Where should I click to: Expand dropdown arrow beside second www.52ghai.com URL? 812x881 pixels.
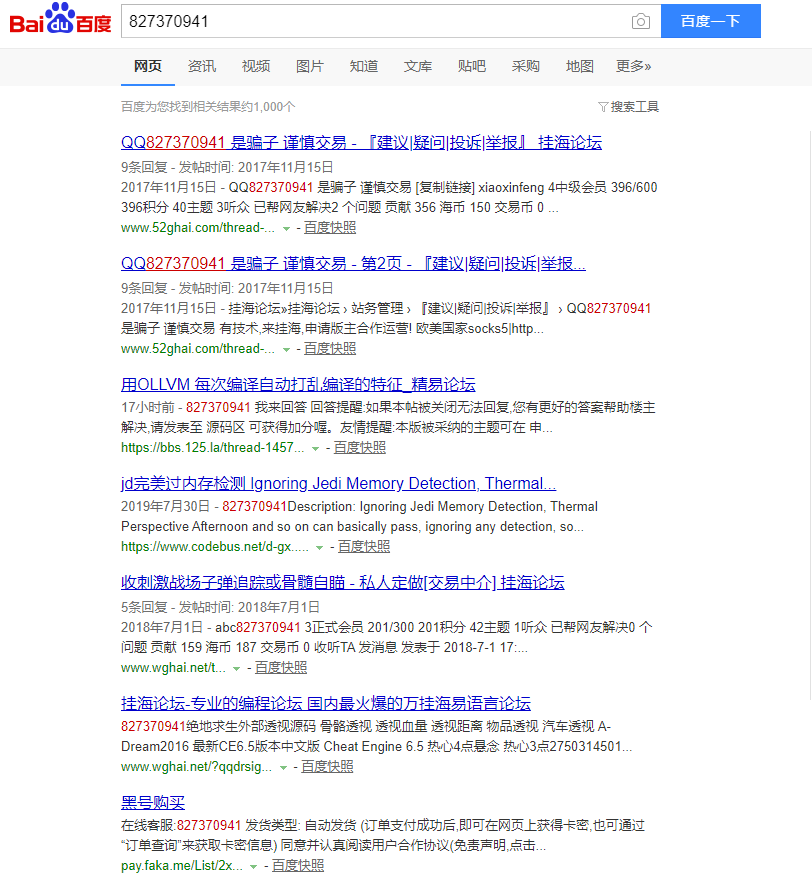(286, 349)
